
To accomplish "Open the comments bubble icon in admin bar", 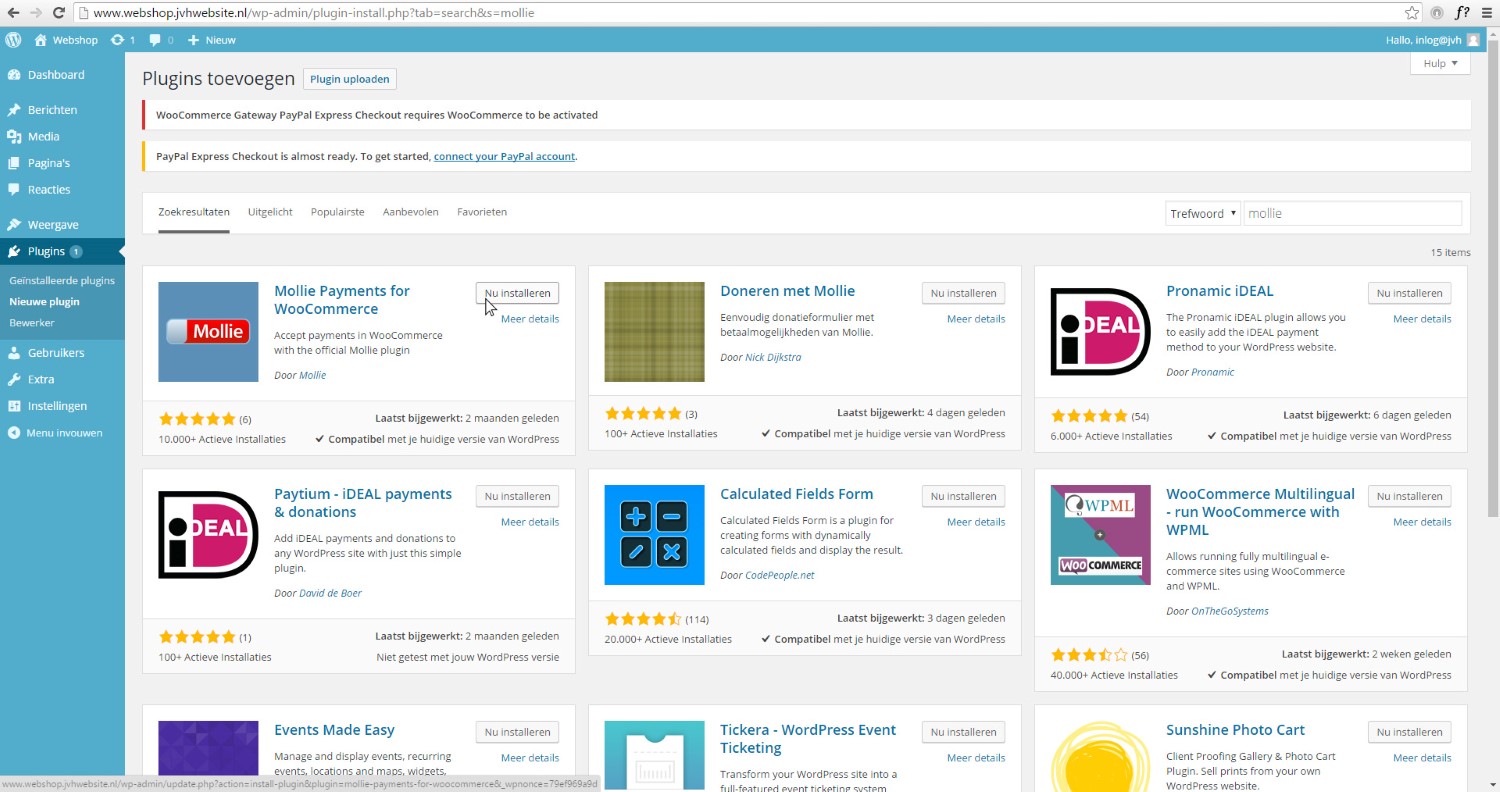I will click(155, 40).
